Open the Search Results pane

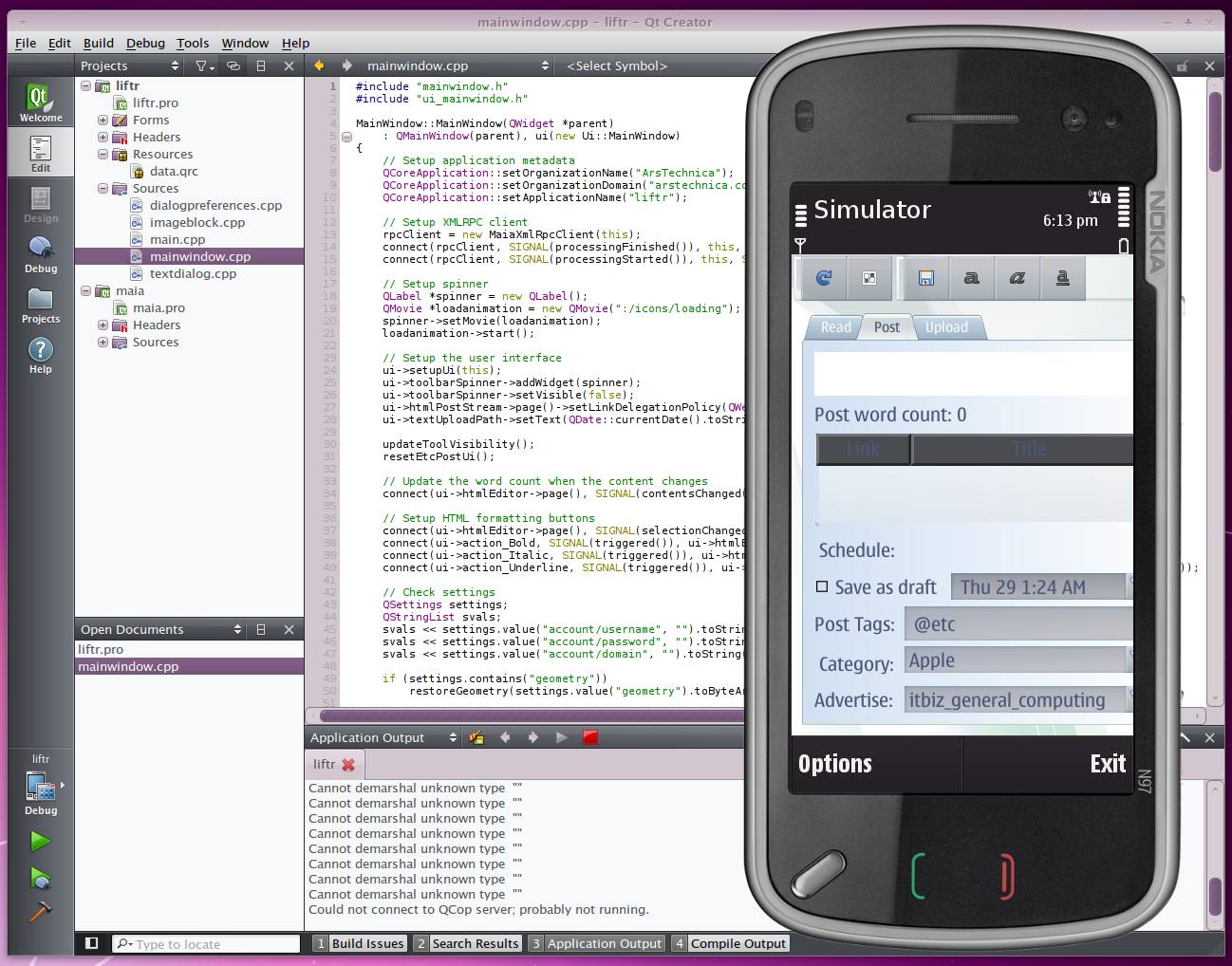pos(468,943)
